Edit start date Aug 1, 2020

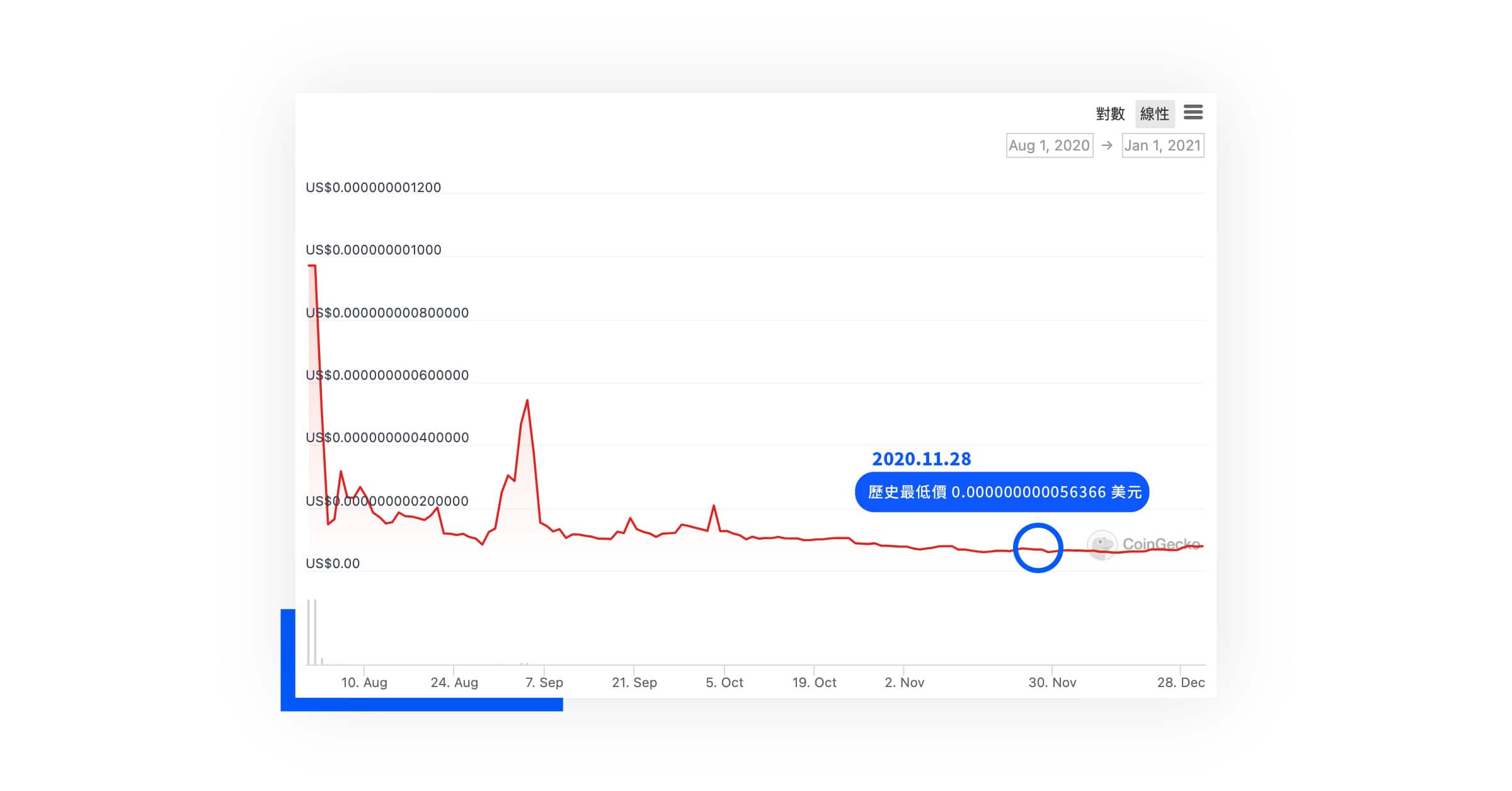click(x=1049, y=145)
